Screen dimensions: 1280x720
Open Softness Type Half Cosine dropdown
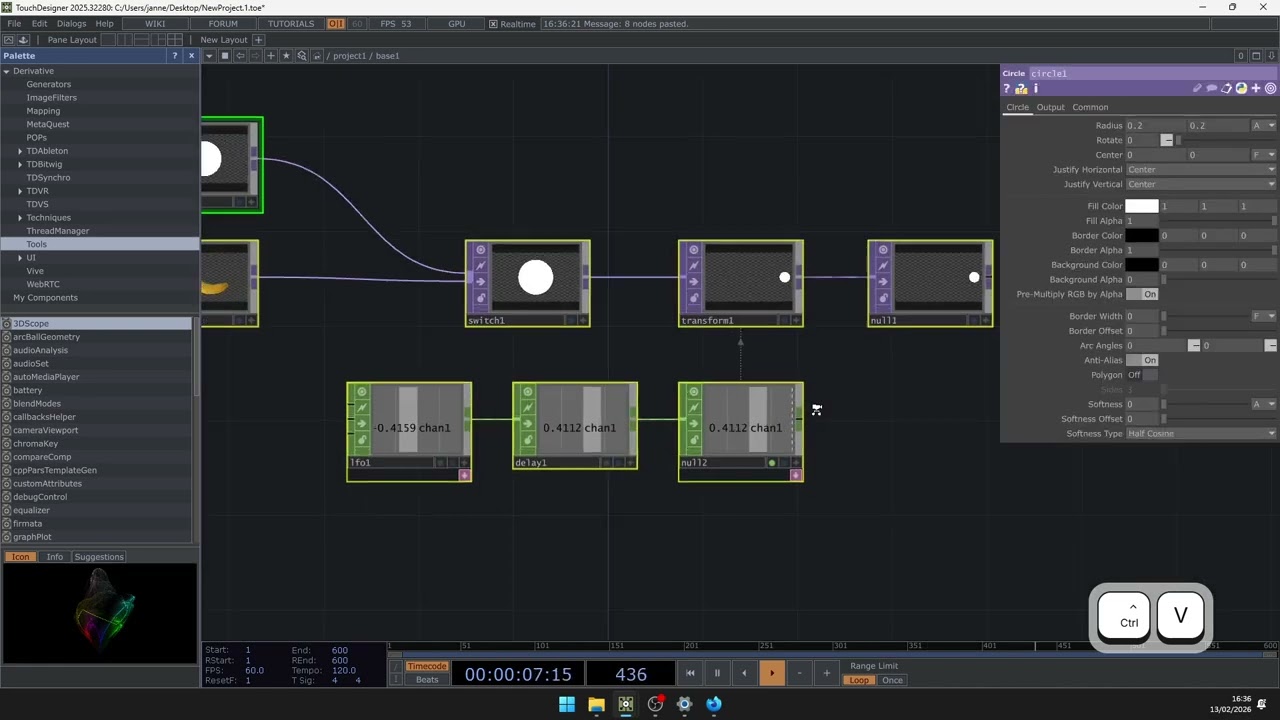(1201, 434)
